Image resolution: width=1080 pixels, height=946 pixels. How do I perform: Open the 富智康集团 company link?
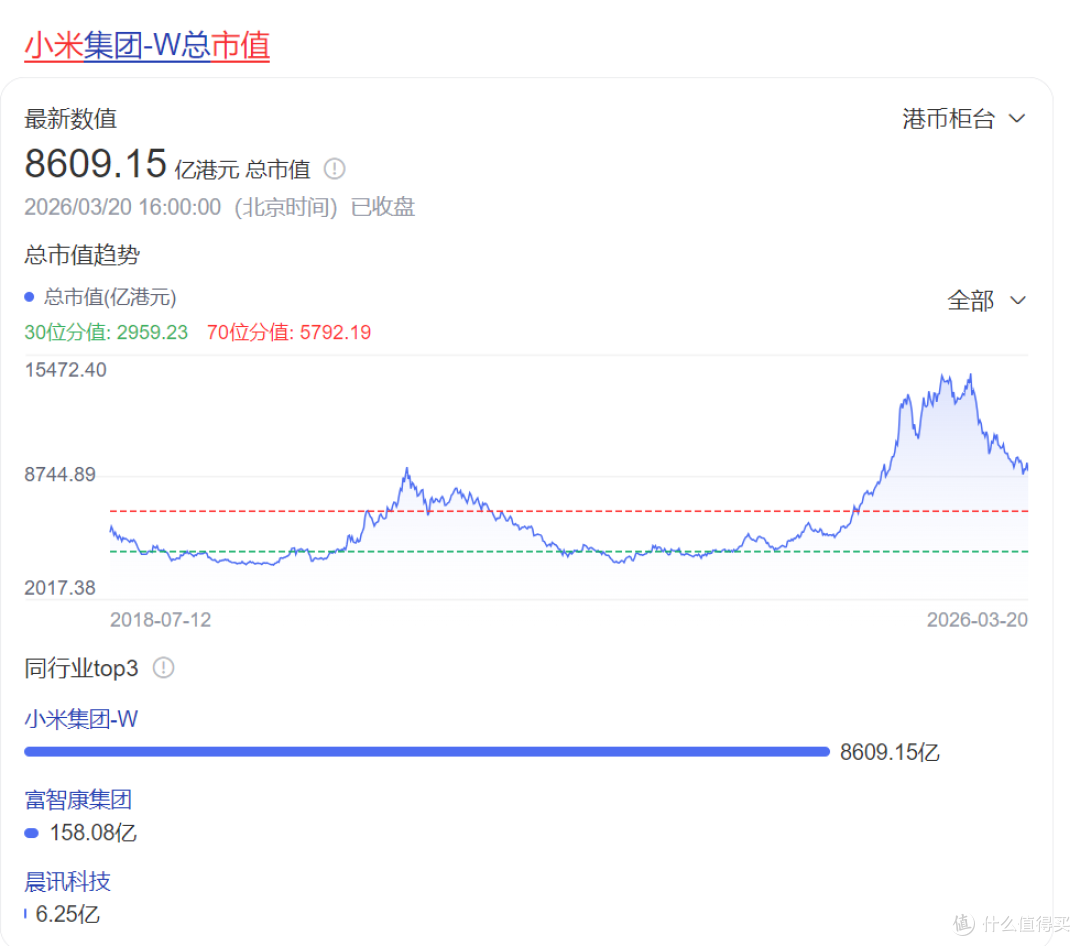coord(78,800)
